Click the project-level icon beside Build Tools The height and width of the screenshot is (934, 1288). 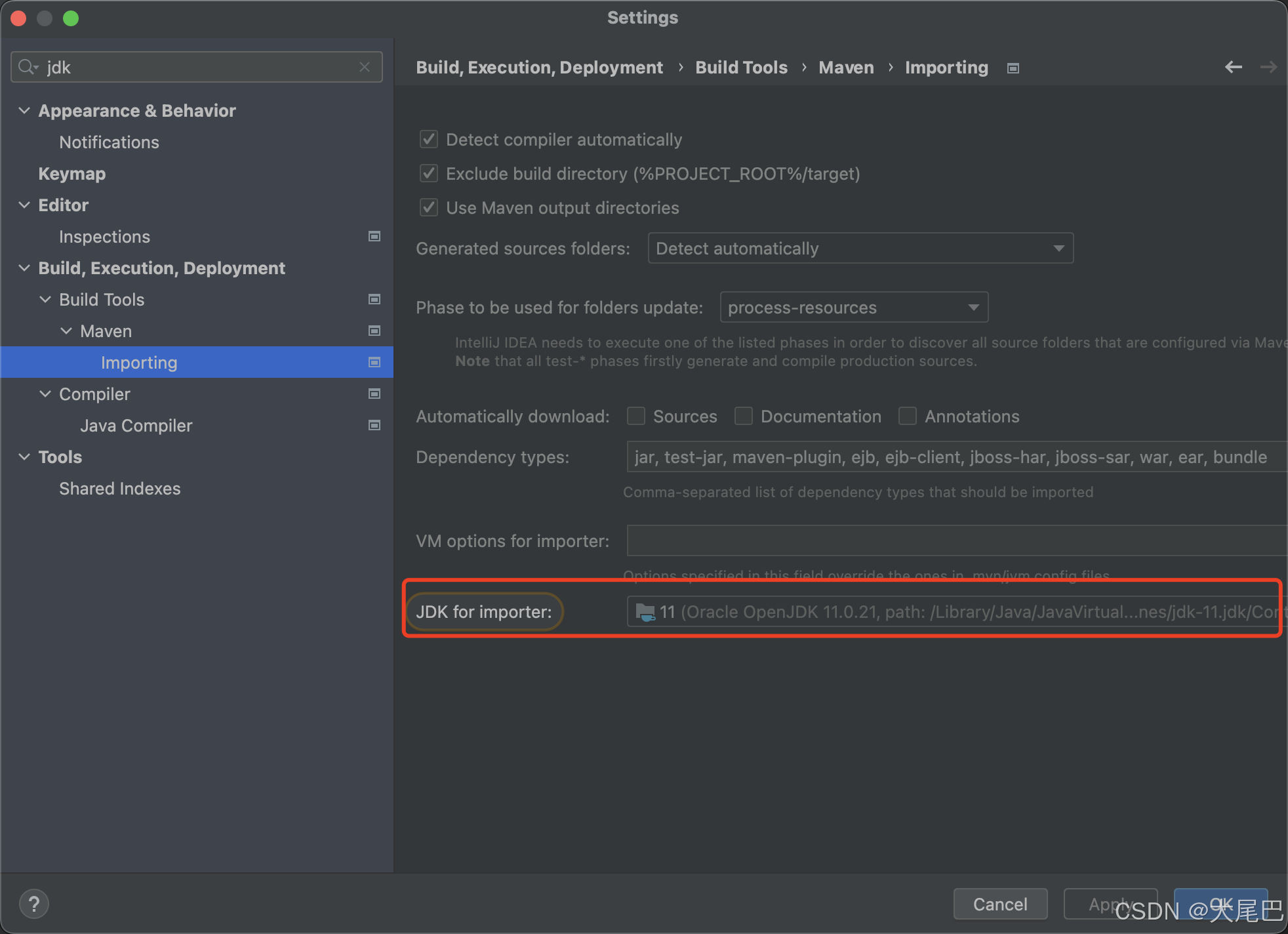coord(374,299)
